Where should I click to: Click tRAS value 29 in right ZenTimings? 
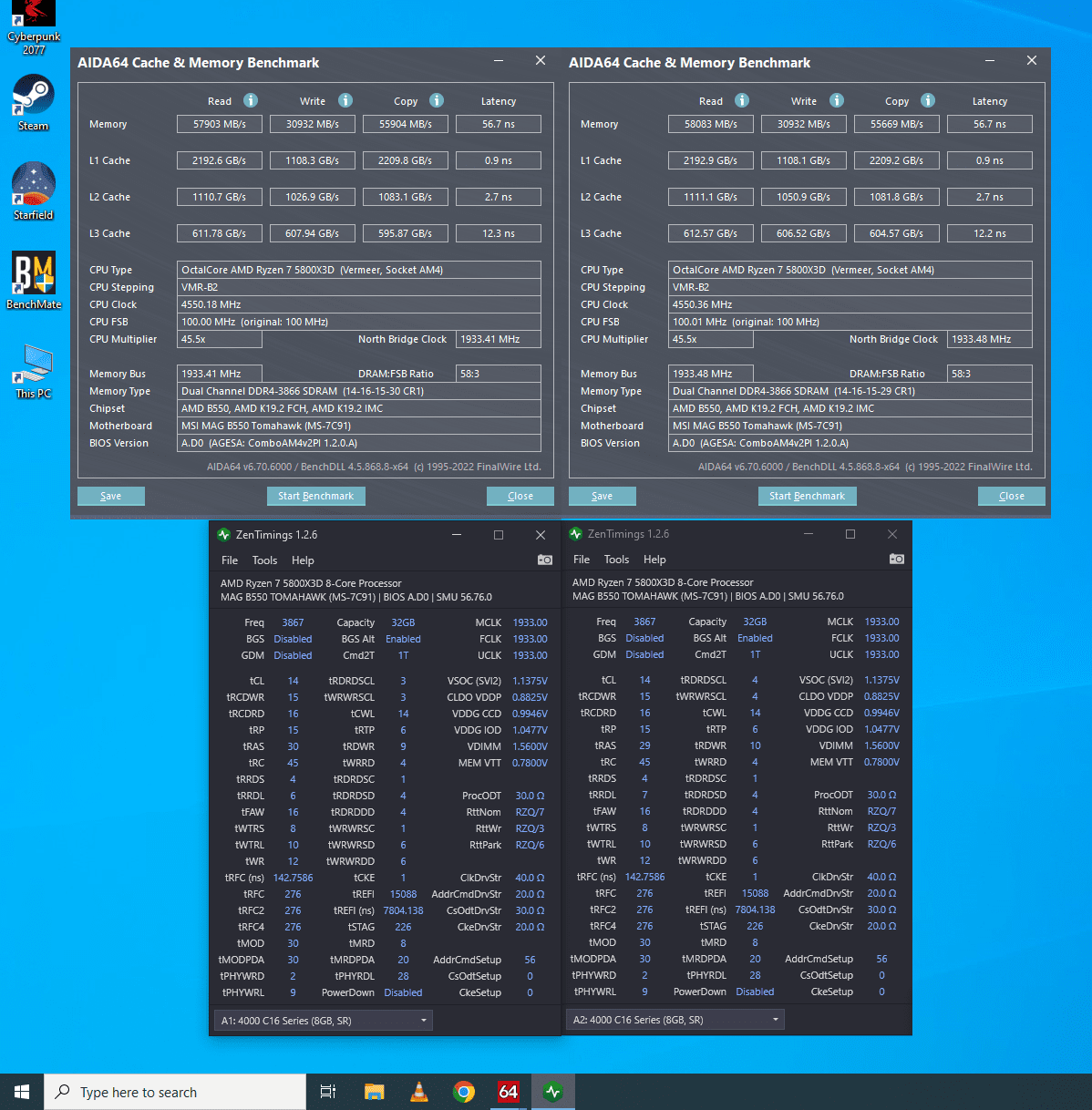pos(644,745)
